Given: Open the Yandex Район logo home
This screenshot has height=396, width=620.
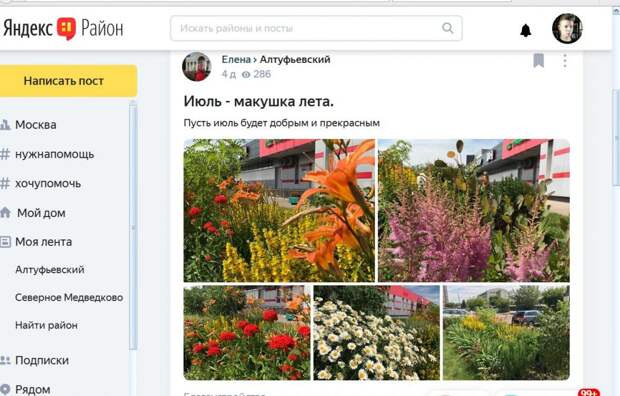Looking at the screenshot, I should (x=63, y=28).
